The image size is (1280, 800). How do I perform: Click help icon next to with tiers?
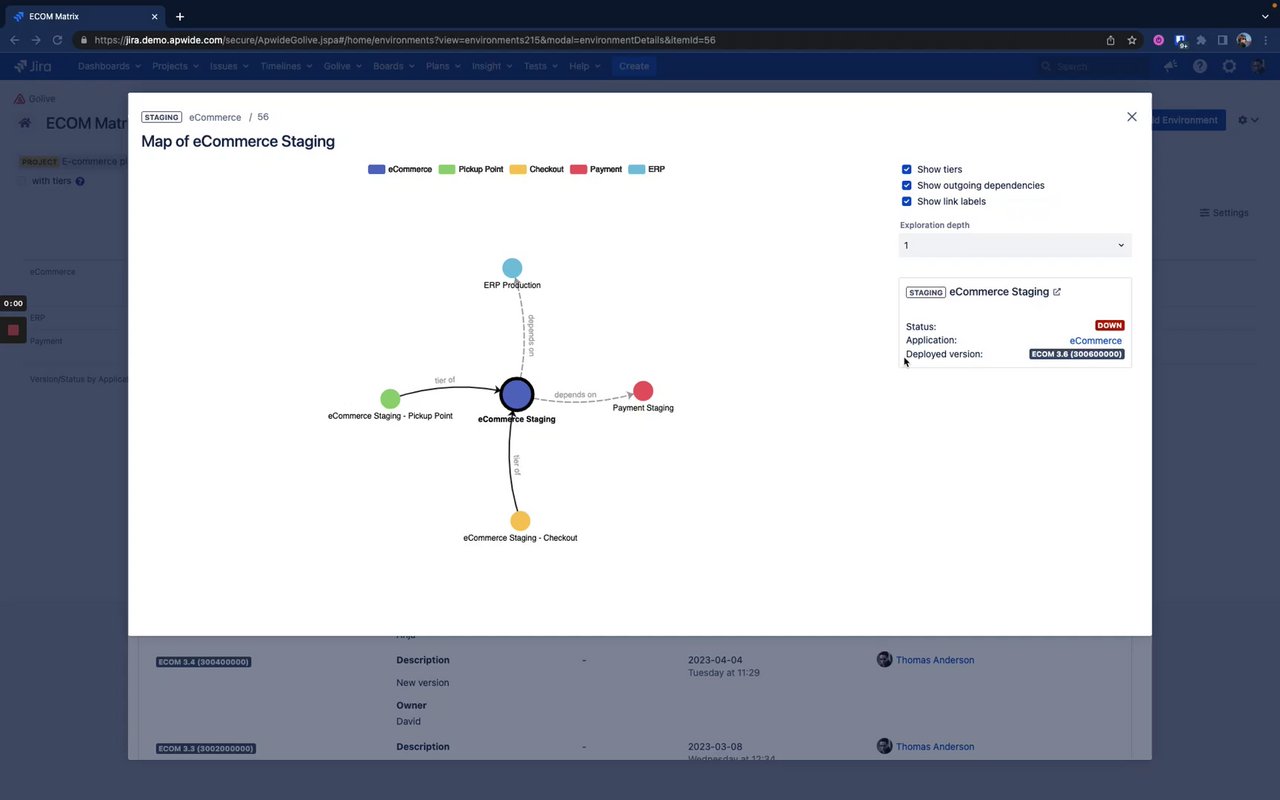80,181
